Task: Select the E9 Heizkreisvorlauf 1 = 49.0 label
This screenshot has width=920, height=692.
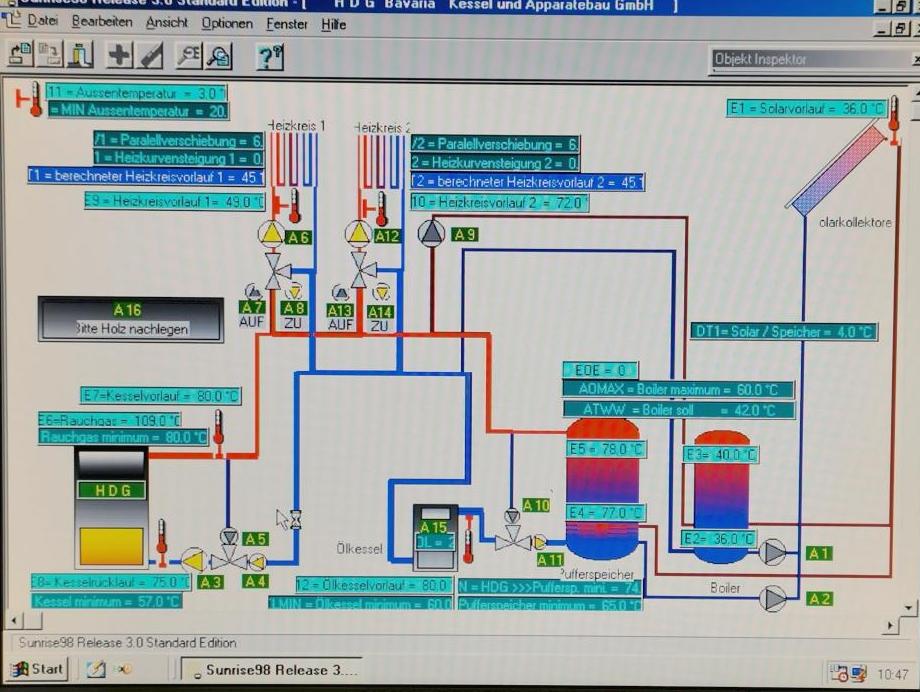Action: [175, 201]
